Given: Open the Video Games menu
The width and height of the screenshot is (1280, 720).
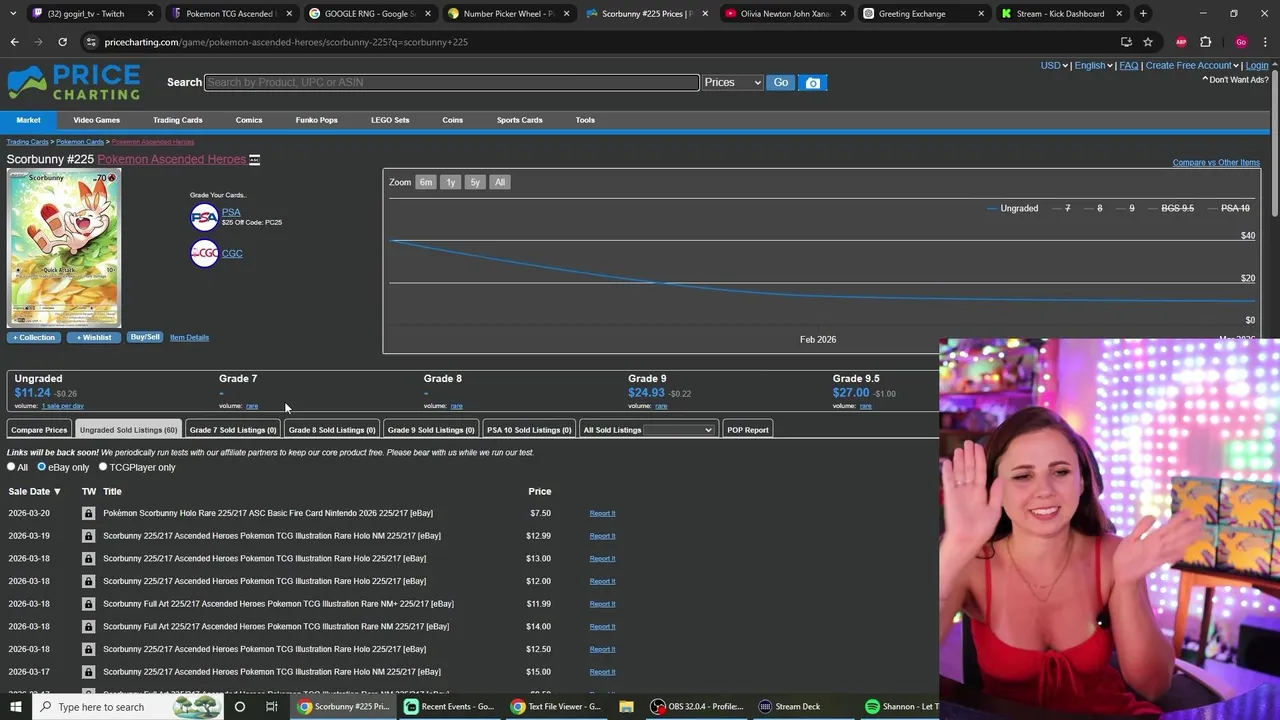Looking at the screenshot, I should 96,120.
